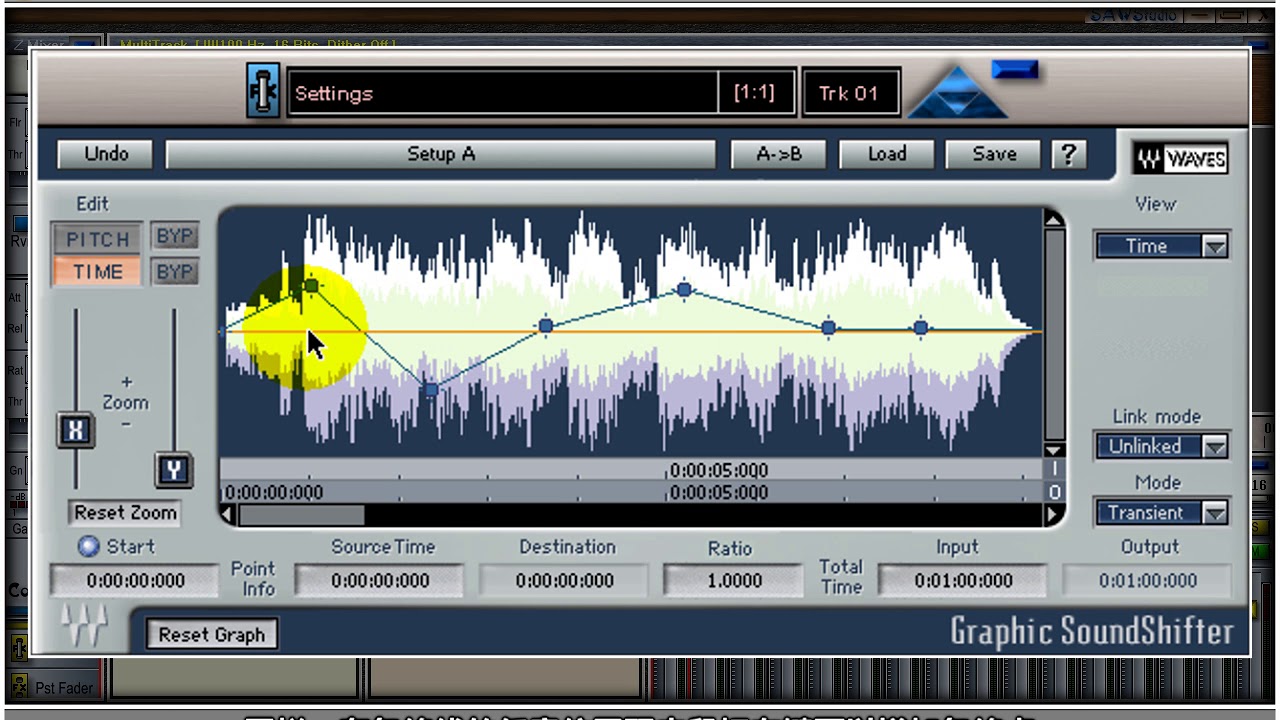Click the [1:1] indicator box
The height and width of the screenshot is (720, 1280).
(755, 93)
